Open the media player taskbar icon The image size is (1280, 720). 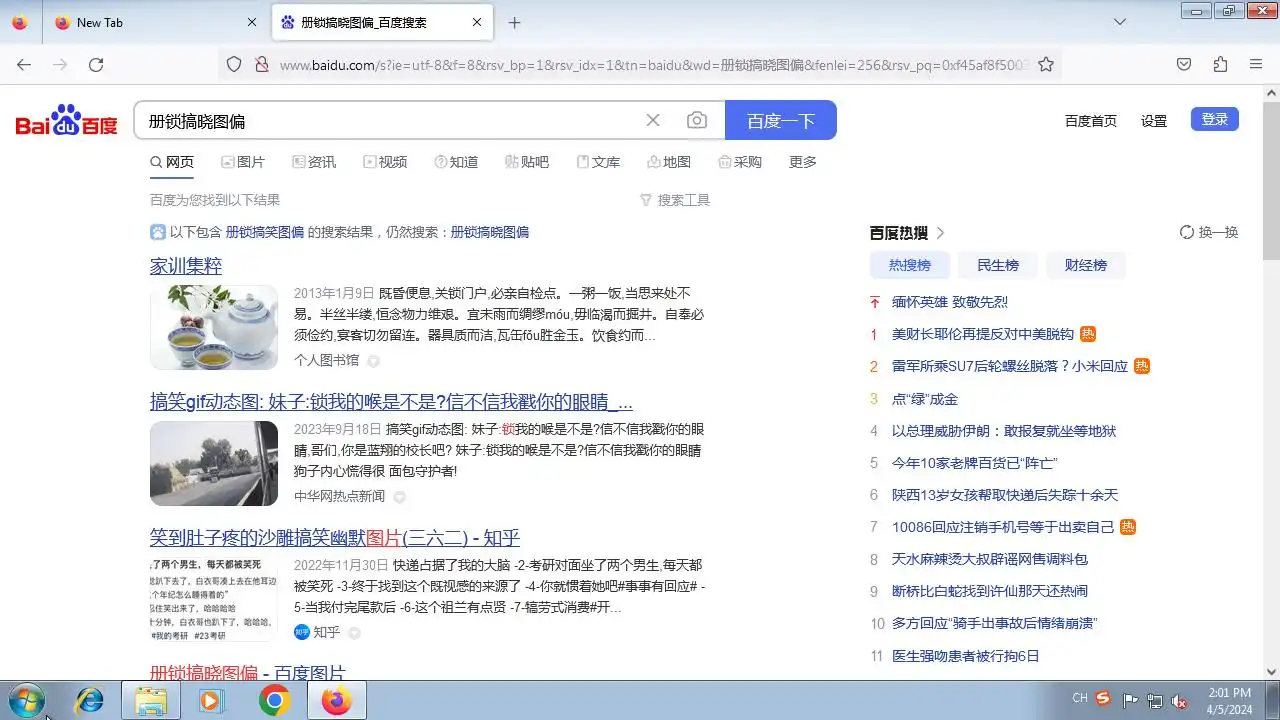[x=210, y=701]
